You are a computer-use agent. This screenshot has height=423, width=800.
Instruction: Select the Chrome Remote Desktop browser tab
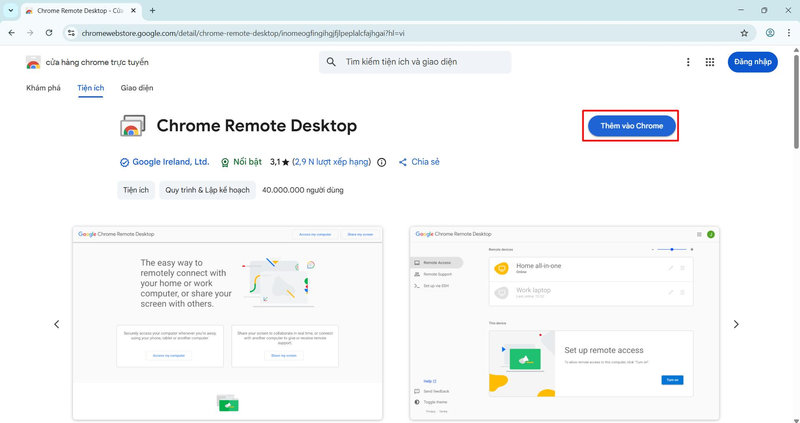pyautogui.click(x=81, y=11)
